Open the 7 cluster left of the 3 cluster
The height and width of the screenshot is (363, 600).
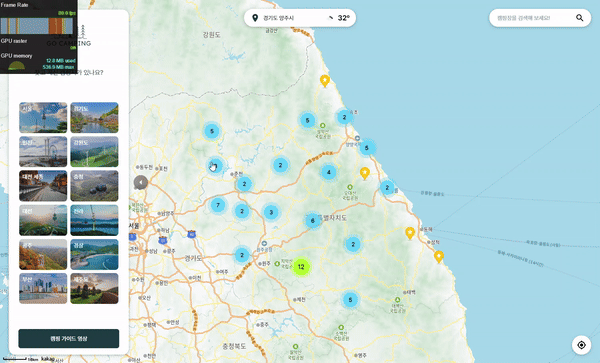coord(218,205)
